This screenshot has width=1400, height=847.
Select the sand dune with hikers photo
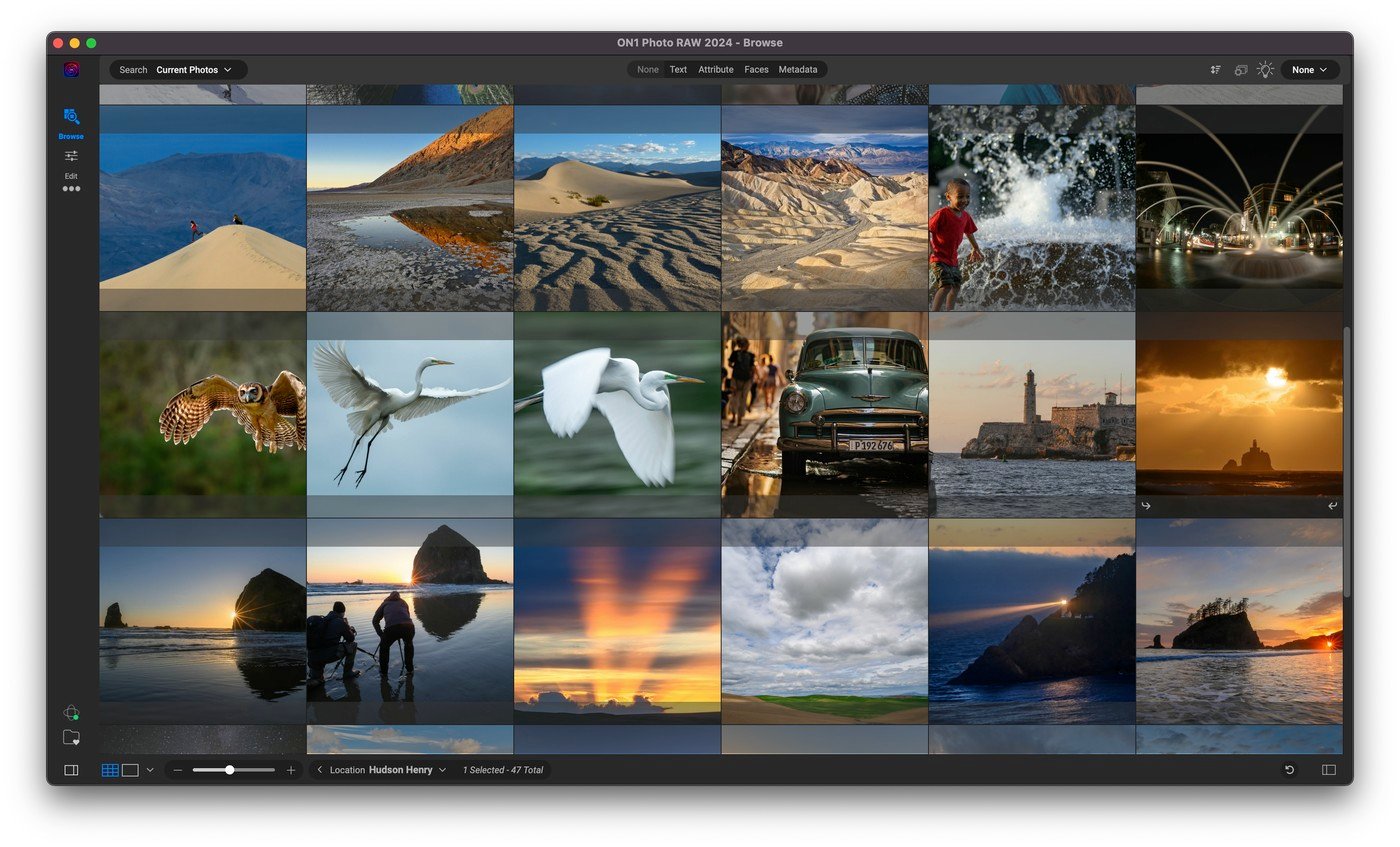pyautogui.click(x=203, y=208)
